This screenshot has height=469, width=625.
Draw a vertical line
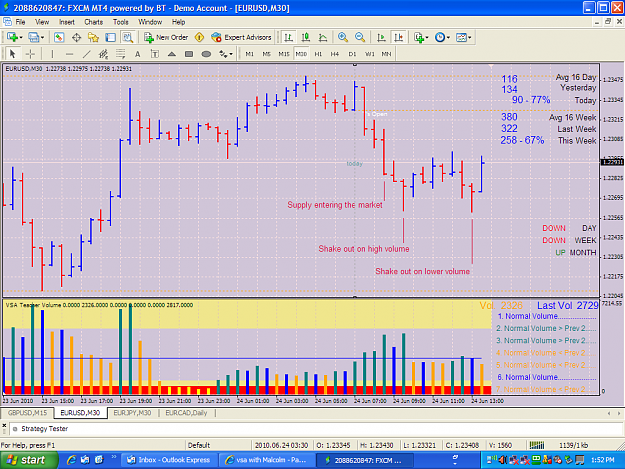(52, 54)
